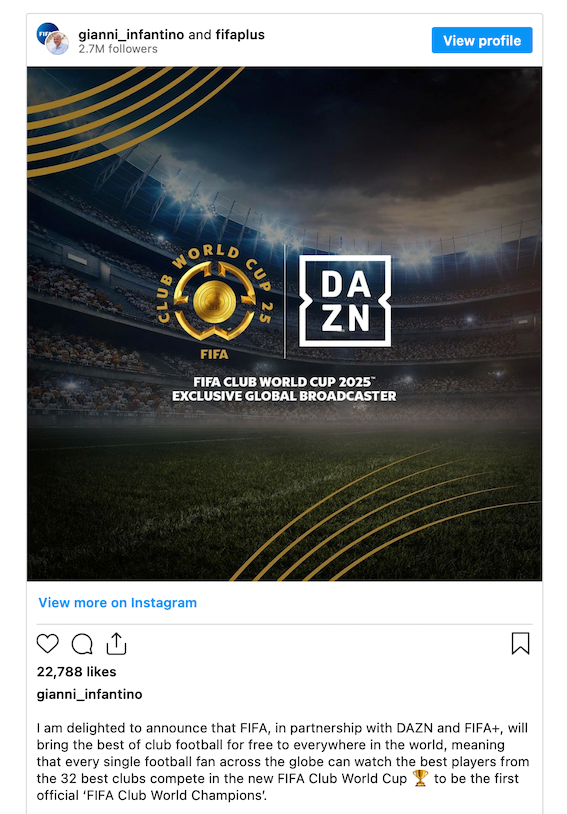Share the post using the share arrow icon
The height and width of the screenshot is (814, 567).
pyautogui.click(x=116, y=644)
